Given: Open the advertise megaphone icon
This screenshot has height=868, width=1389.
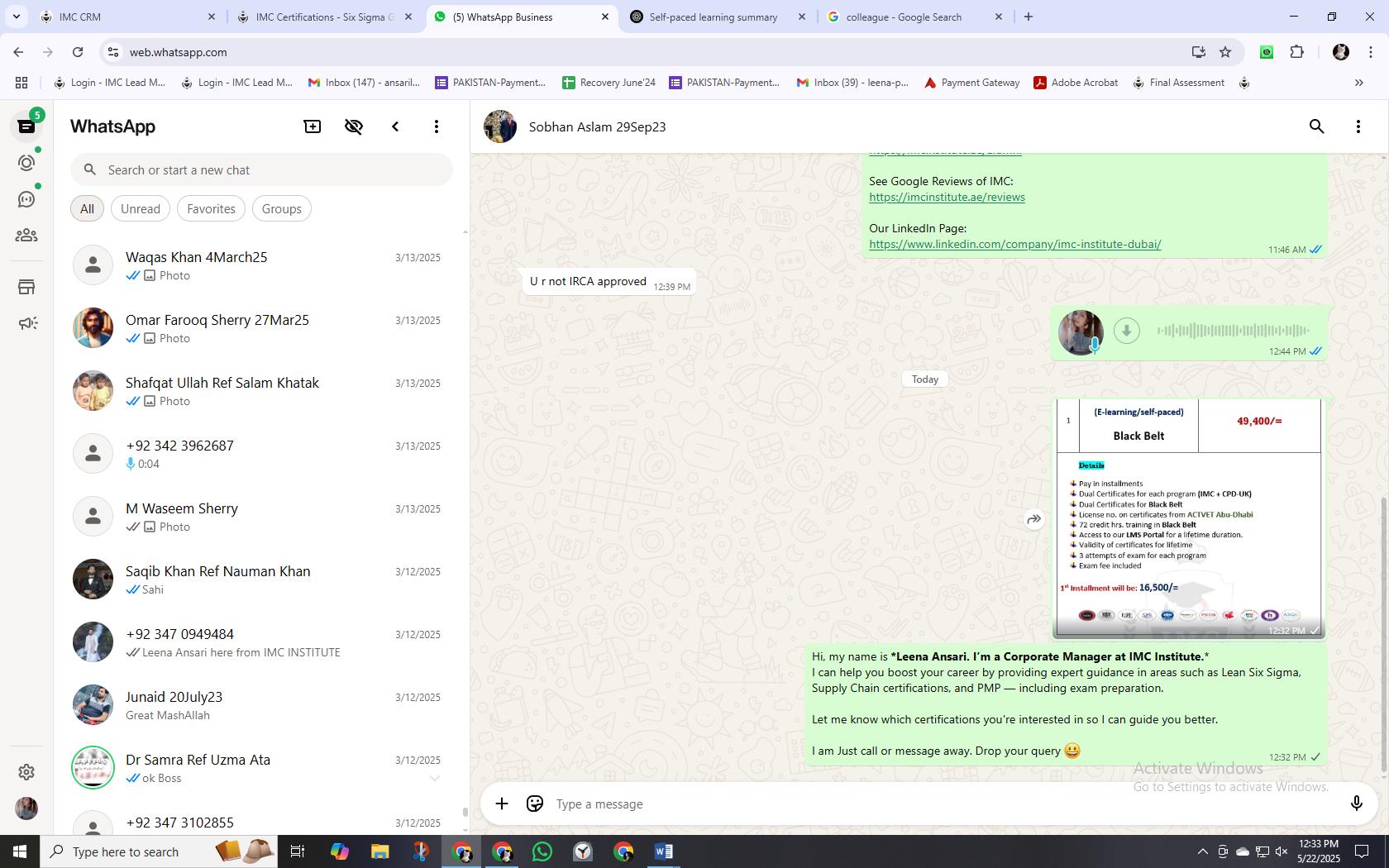Looking at the screenshot, I should [x=26, y=323].
